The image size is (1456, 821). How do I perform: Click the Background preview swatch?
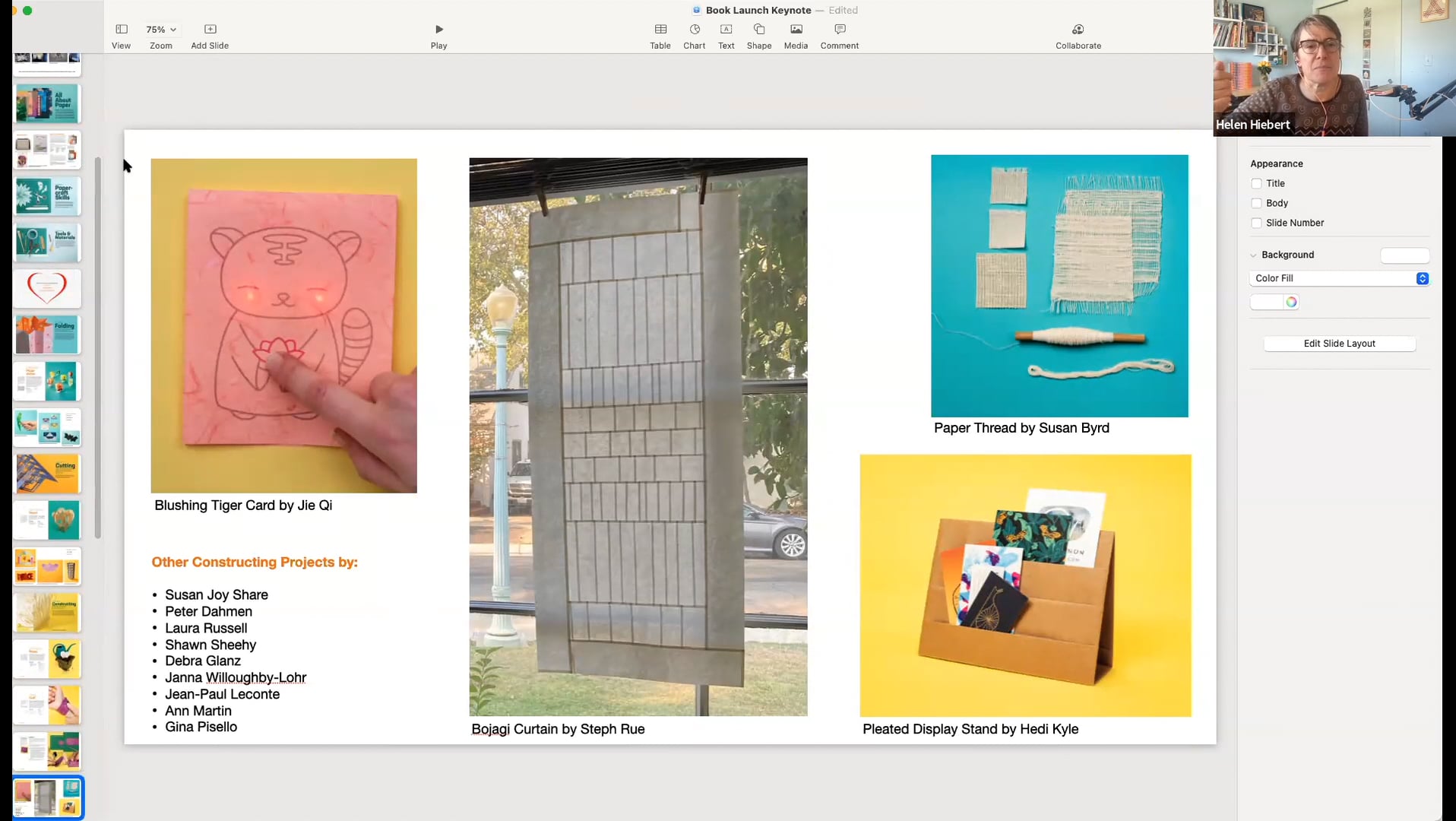click(x=1405, y=255)
